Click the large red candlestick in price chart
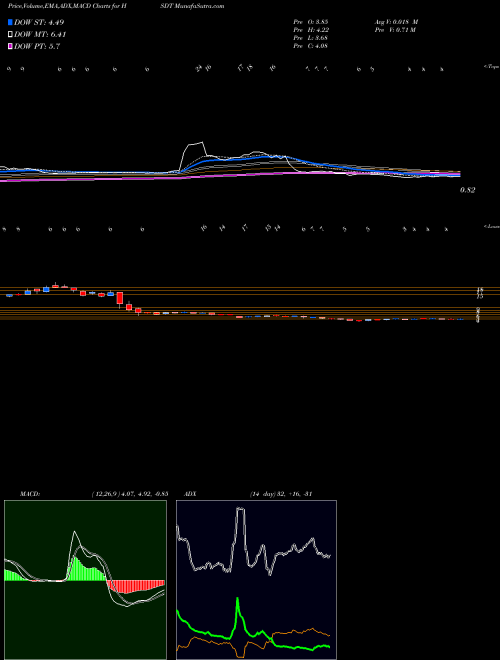The width and height of the screenshot is (500, 660). [120, 298]
